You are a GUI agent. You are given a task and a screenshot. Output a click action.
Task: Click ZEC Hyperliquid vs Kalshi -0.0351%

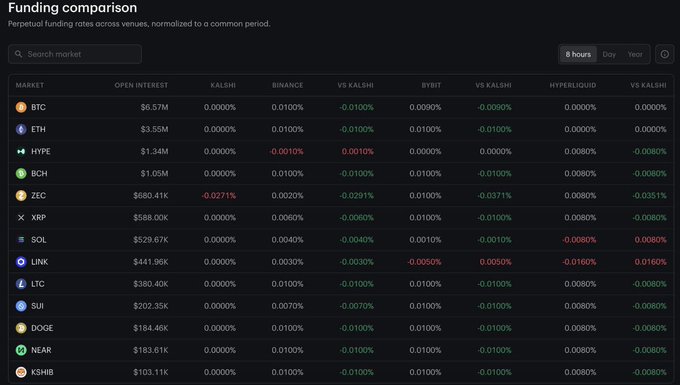coord(649,196)
